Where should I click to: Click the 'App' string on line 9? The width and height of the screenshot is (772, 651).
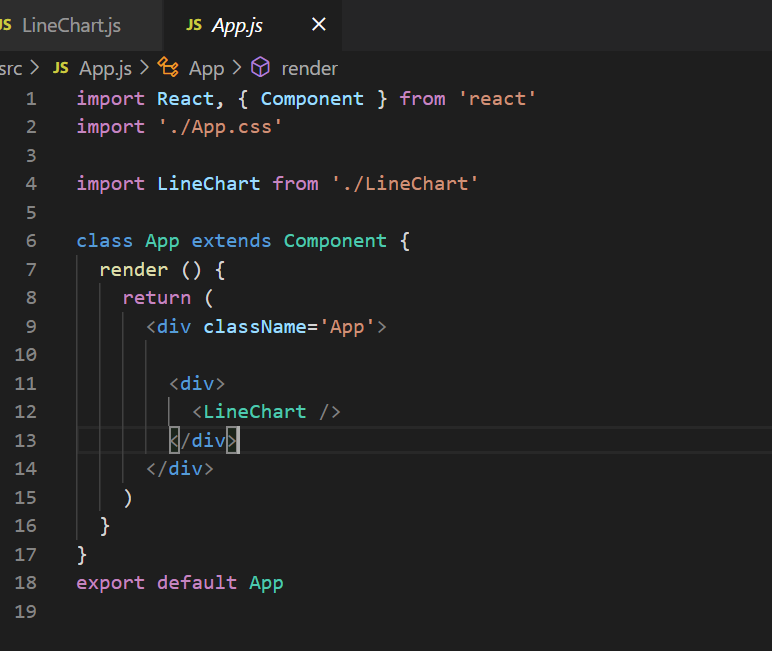348,327
